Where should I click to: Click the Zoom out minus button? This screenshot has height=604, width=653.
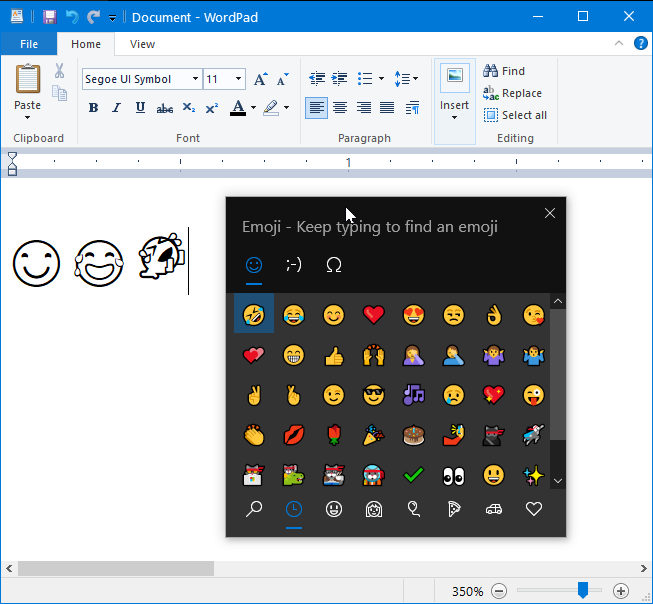(x=499, y=591)
